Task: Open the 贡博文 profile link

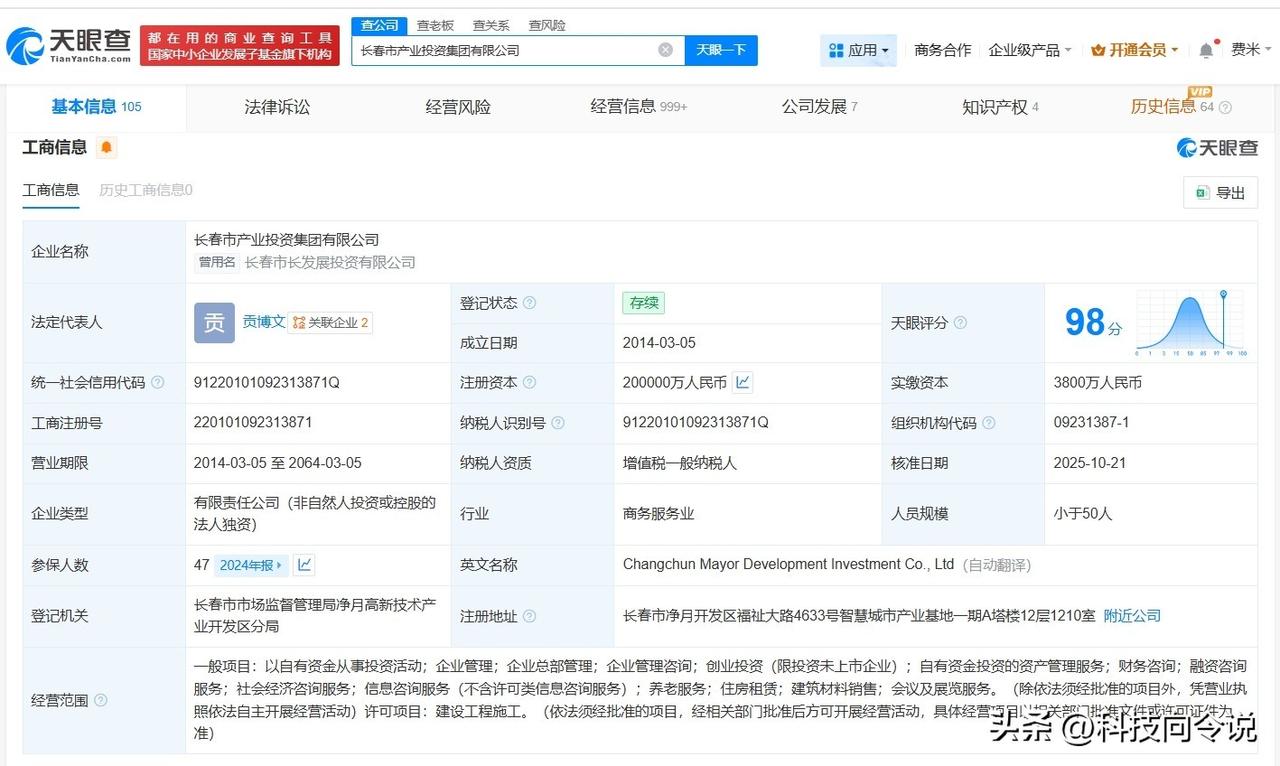Action: click(x=264, y=322)
